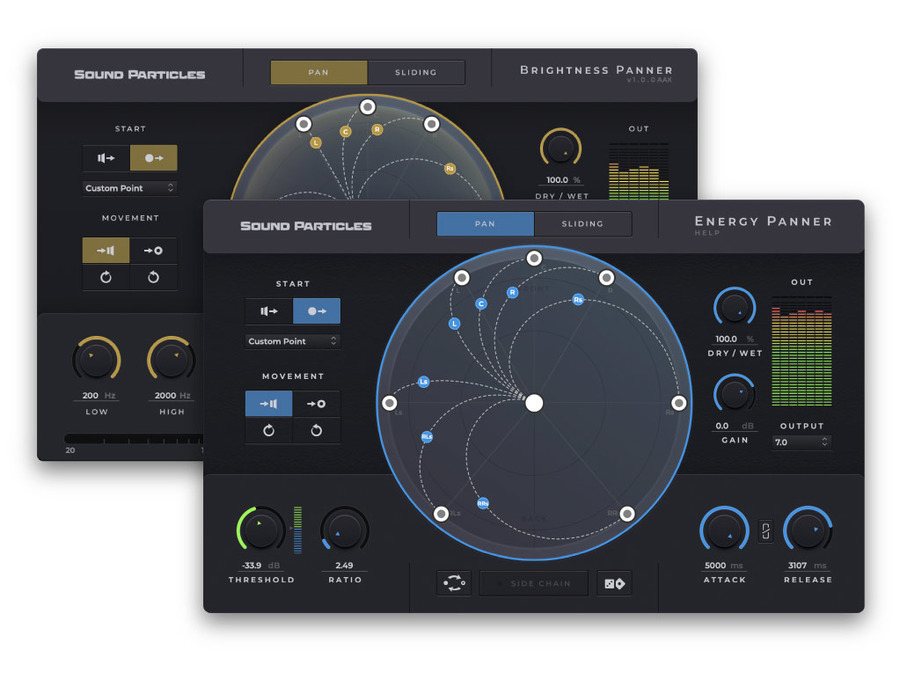Select the PAN tab in Energy Panner
Image resolution: width=900 pixels, height=687 pixels.
pyautogui.click(x=485, y=224)
